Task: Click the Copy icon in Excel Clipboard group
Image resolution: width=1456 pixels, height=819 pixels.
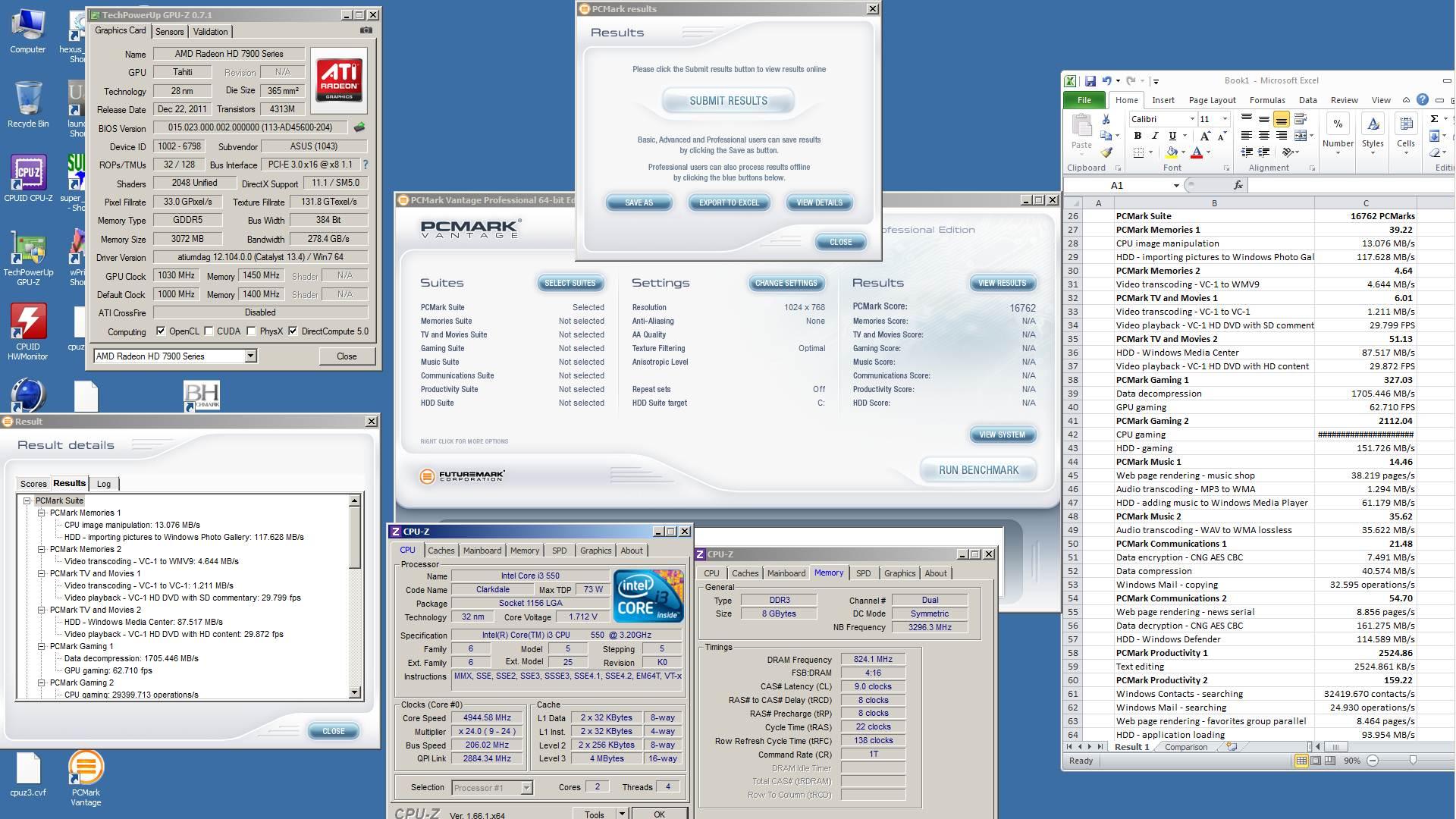Action: (1106, 136)
